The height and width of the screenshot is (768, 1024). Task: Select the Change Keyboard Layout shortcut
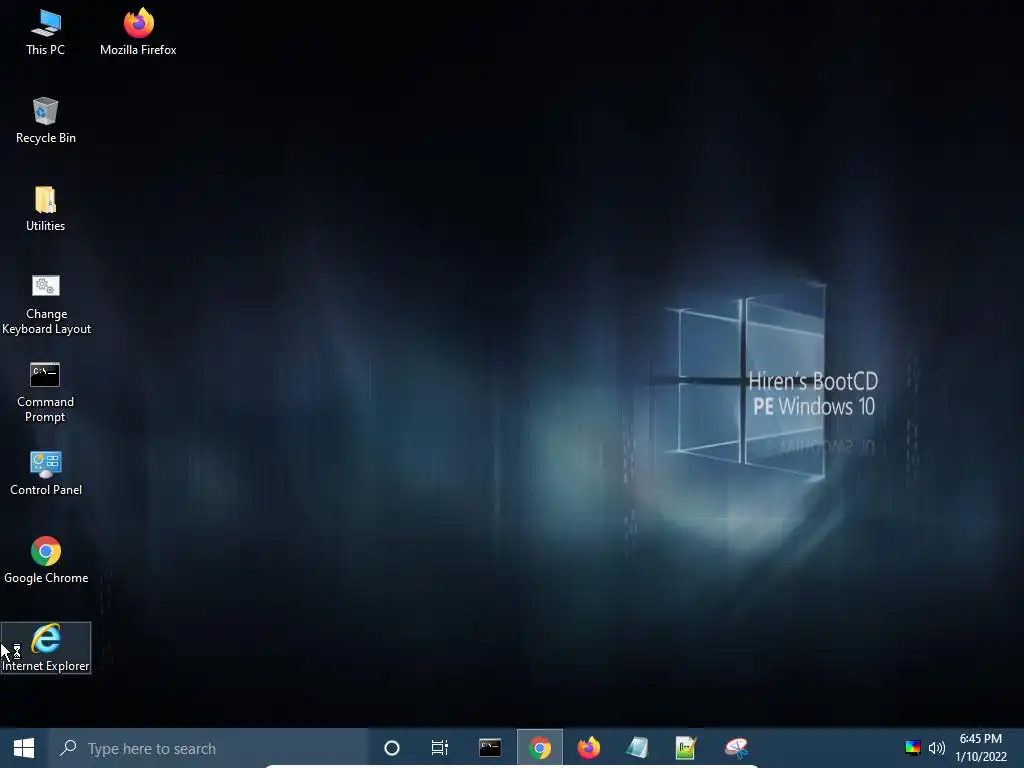[x=46, y=304]
